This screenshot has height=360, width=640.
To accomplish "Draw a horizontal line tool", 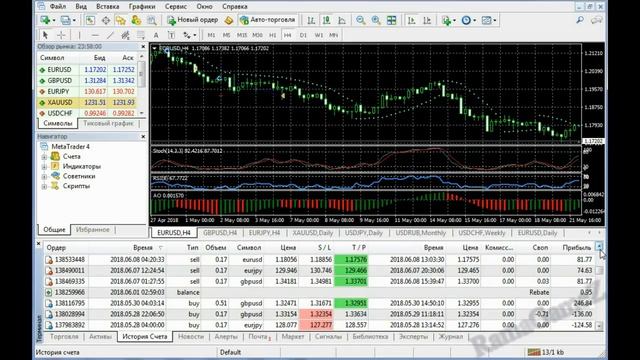I will point(95,35).
